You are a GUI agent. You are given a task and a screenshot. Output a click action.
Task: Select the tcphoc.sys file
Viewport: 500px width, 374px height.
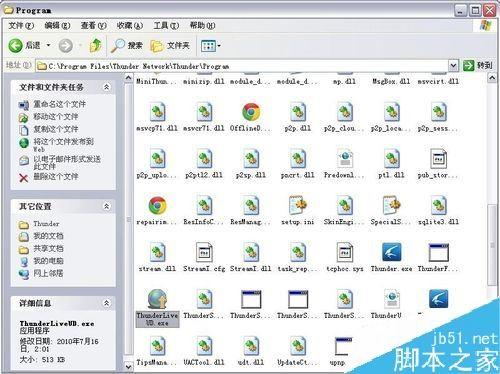coord(344,258)
